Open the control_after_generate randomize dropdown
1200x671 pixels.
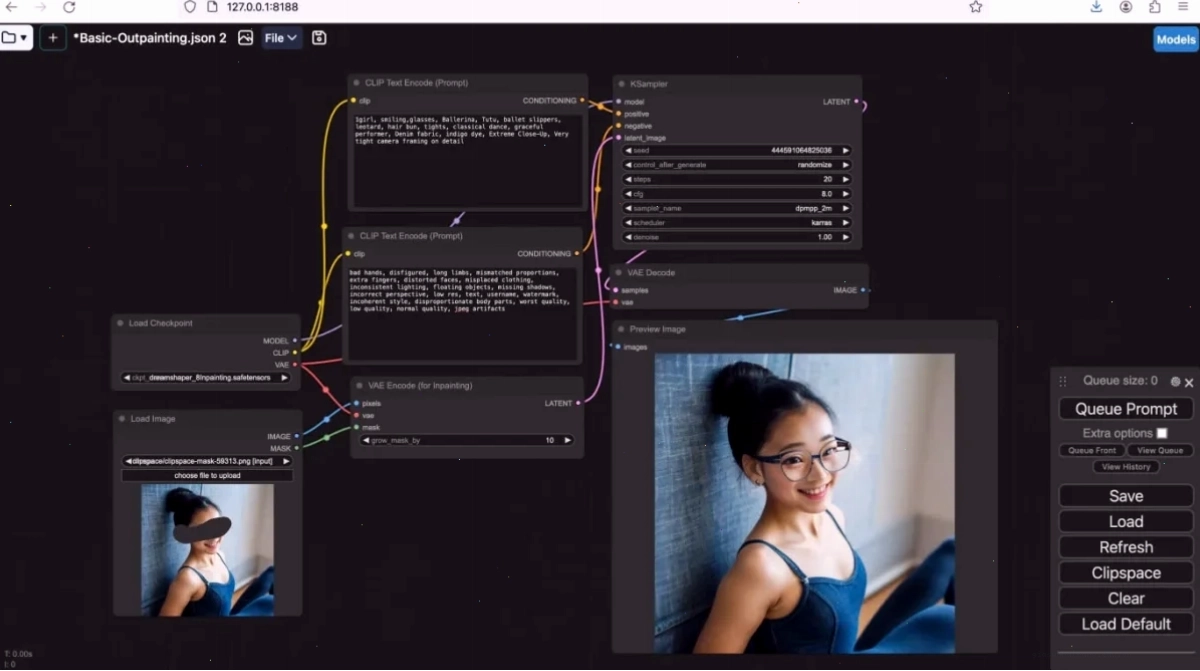[x=736, y=165]
